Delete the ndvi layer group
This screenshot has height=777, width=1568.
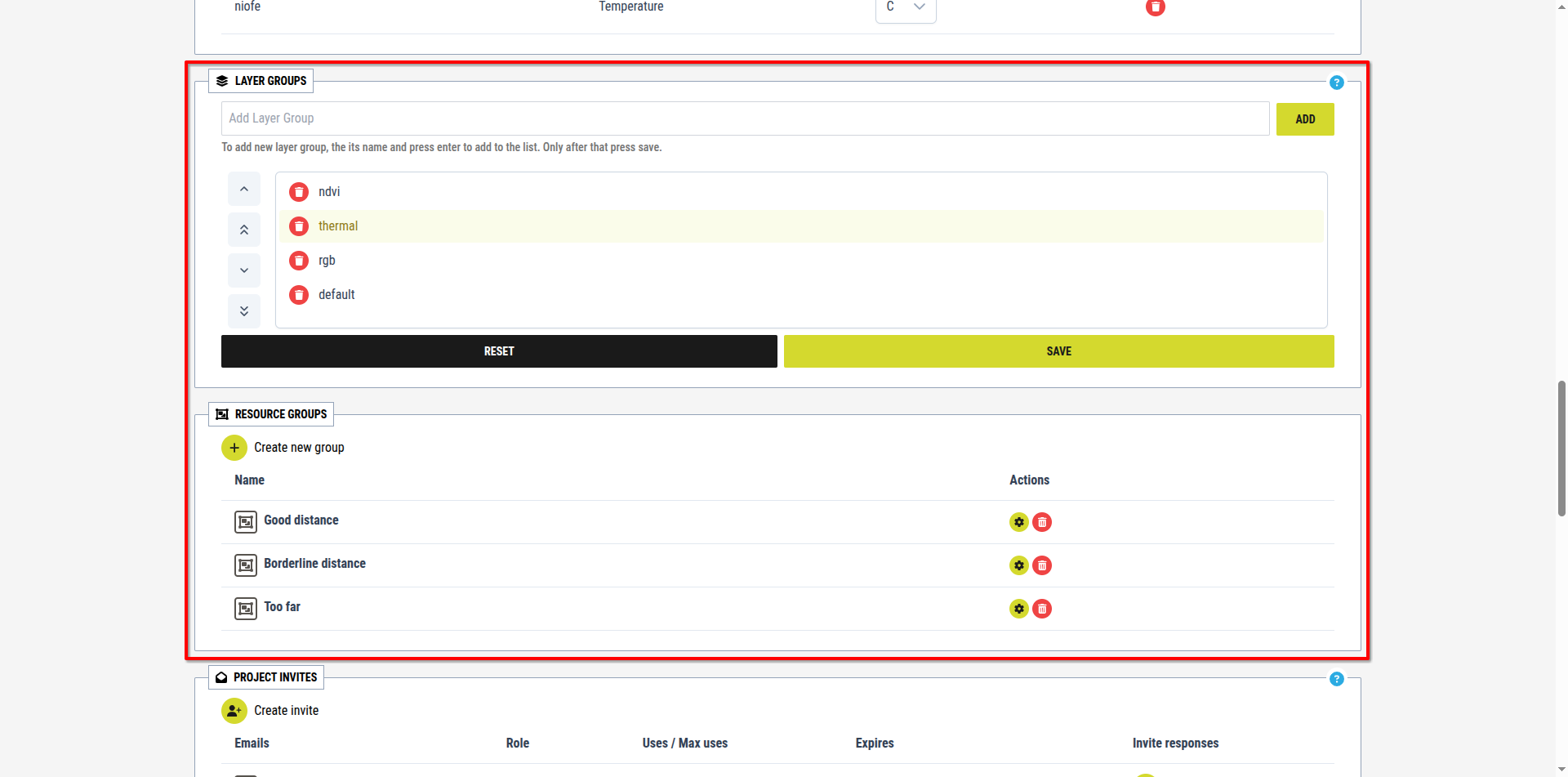(x=299, y=192)
